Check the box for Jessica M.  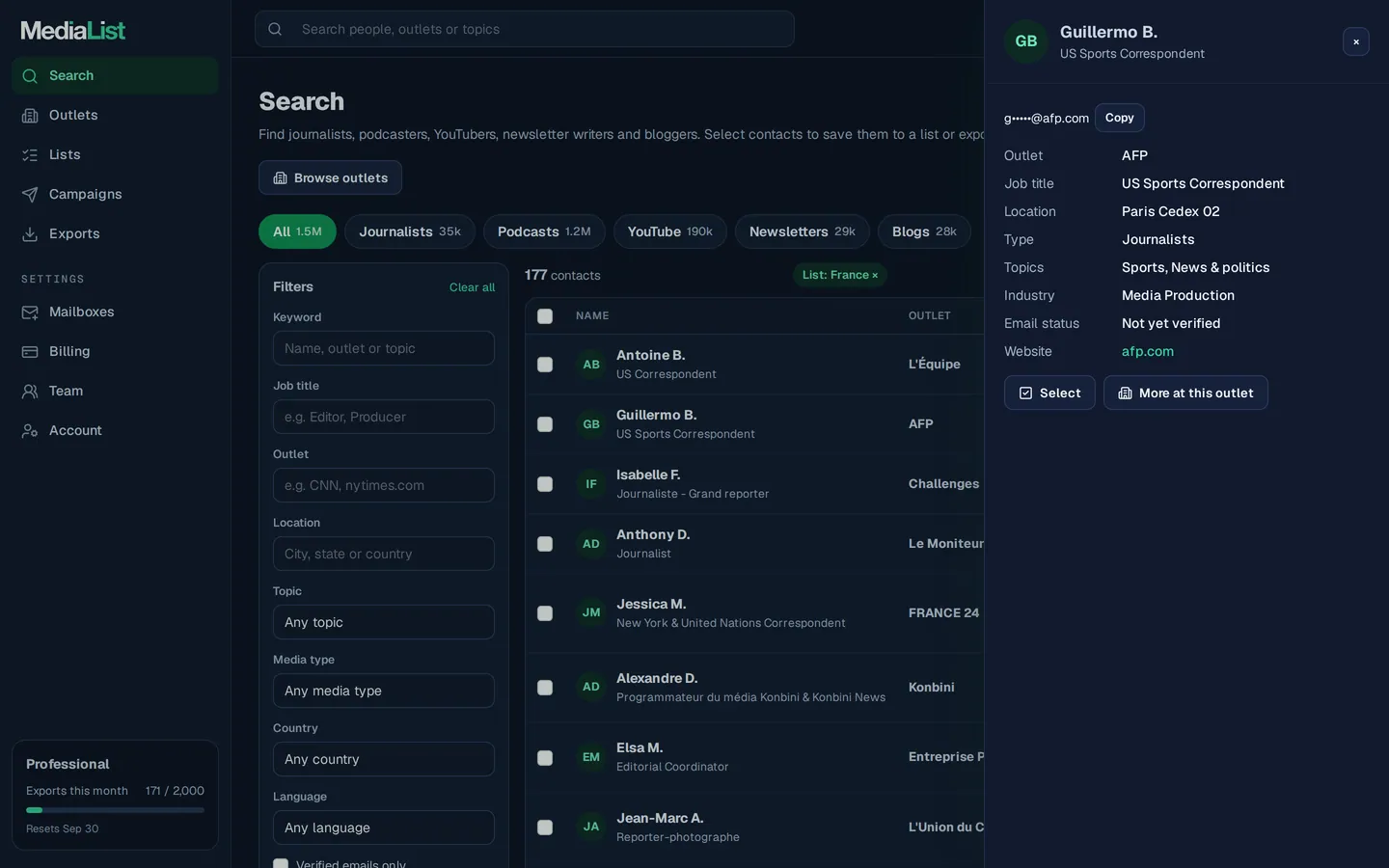[545, 613]
